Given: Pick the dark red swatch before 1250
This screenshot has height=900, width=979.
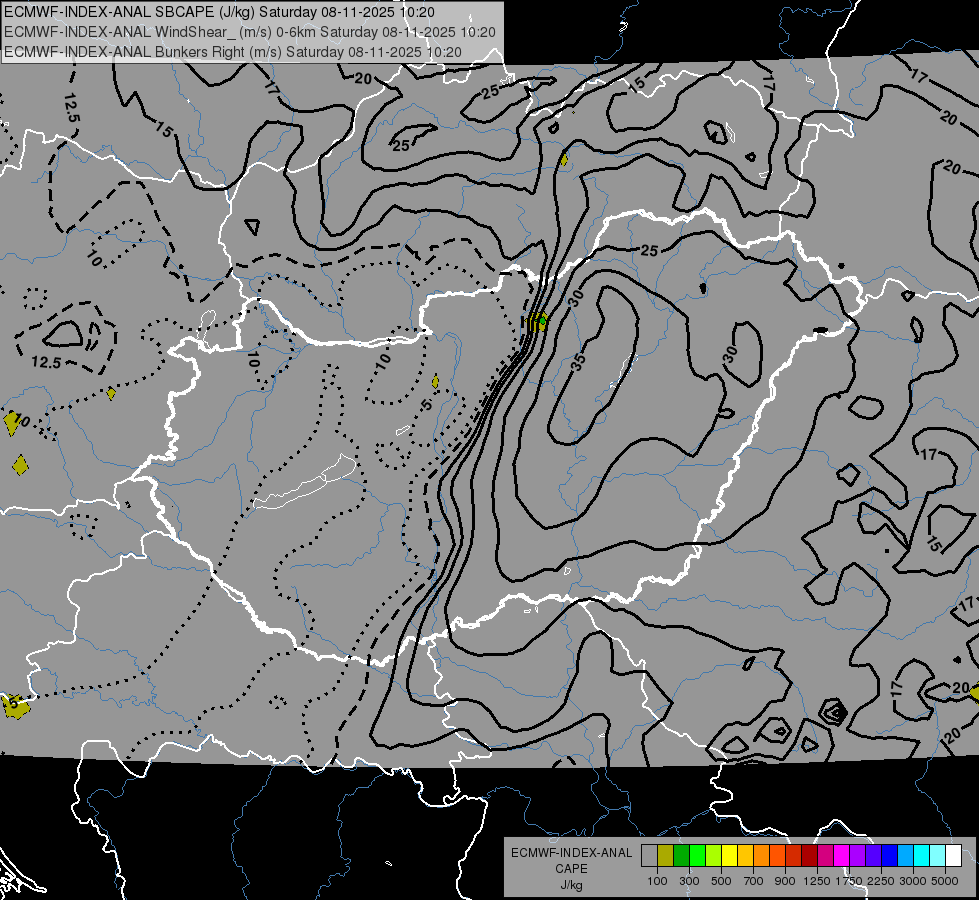Looking at the screenshot, I should pyautogui.click(x=810, y=856).
